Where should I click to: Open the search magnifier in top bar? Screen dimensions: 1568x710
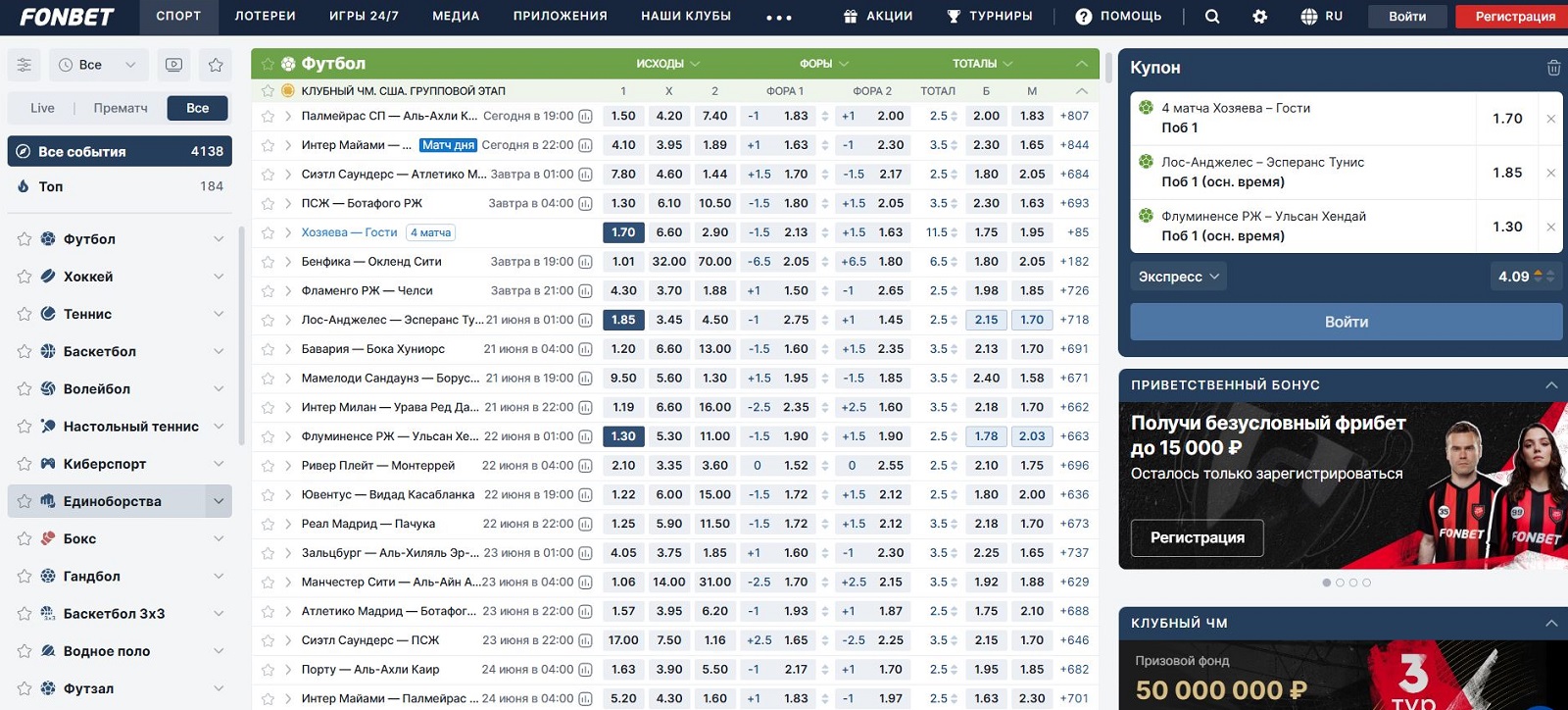1212,17
